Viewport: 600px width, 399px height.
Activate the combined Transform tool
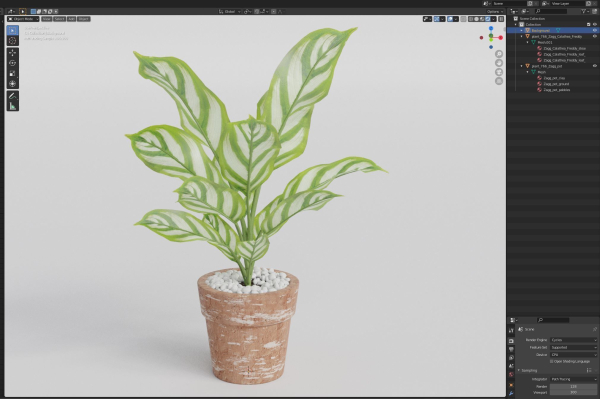(x=13, y=84)
